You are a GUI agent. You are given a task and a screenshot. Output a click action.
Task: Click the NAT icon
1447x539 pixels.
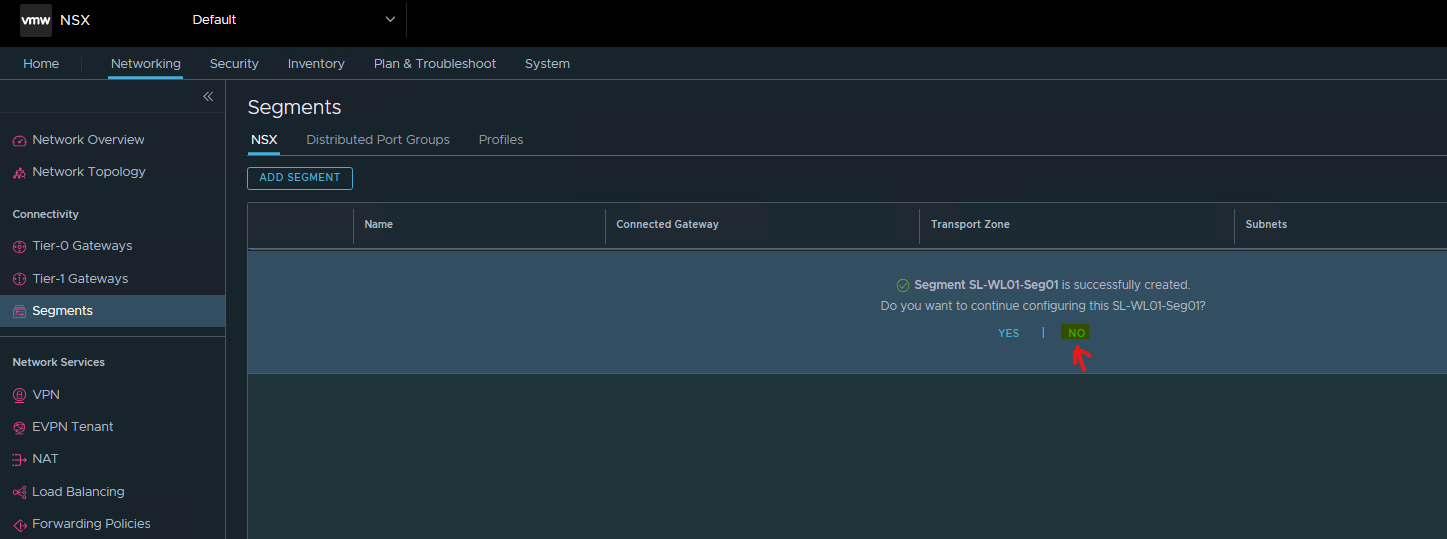pyautogui.click(x=19, y=459)
